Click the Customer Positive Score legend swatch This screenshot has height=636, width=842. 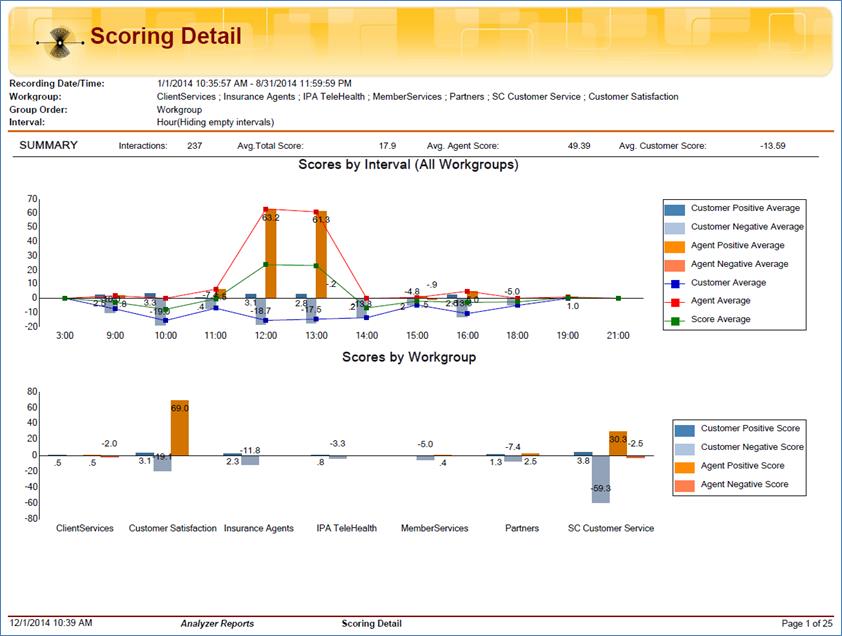point(685,430)
